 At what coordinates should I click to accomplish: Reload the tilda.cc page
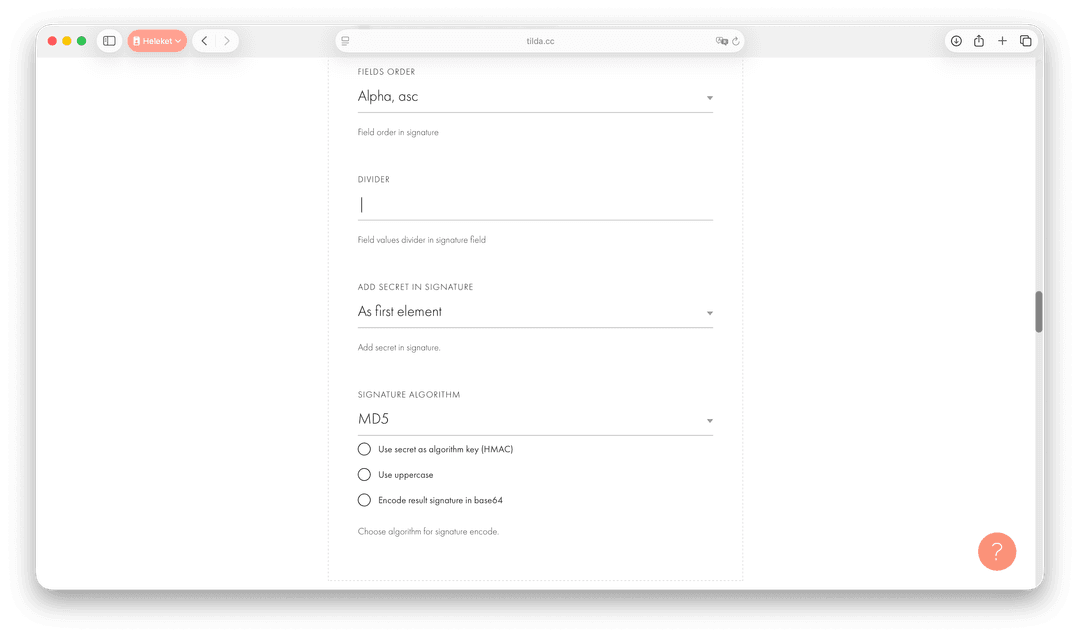736,41
